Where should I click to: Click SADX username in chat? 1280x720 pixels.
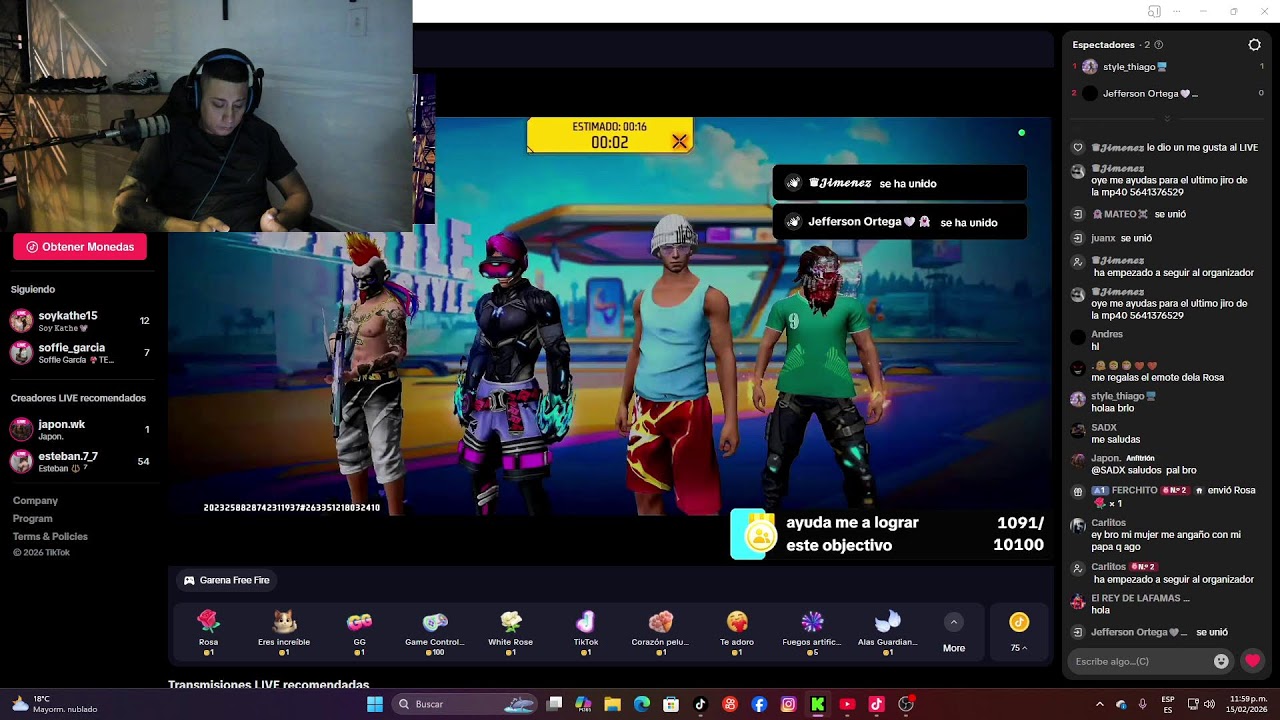click(1104, 428)
